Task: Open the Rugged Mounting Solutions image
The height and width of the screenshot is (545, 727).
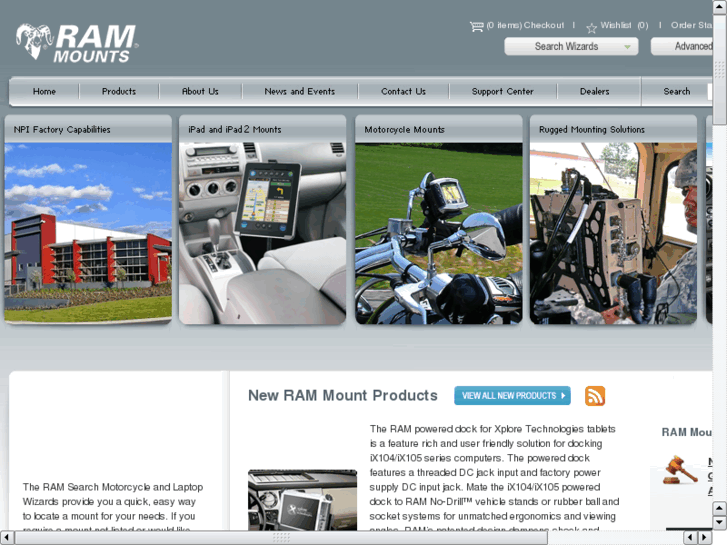Action: coord(613,233)
